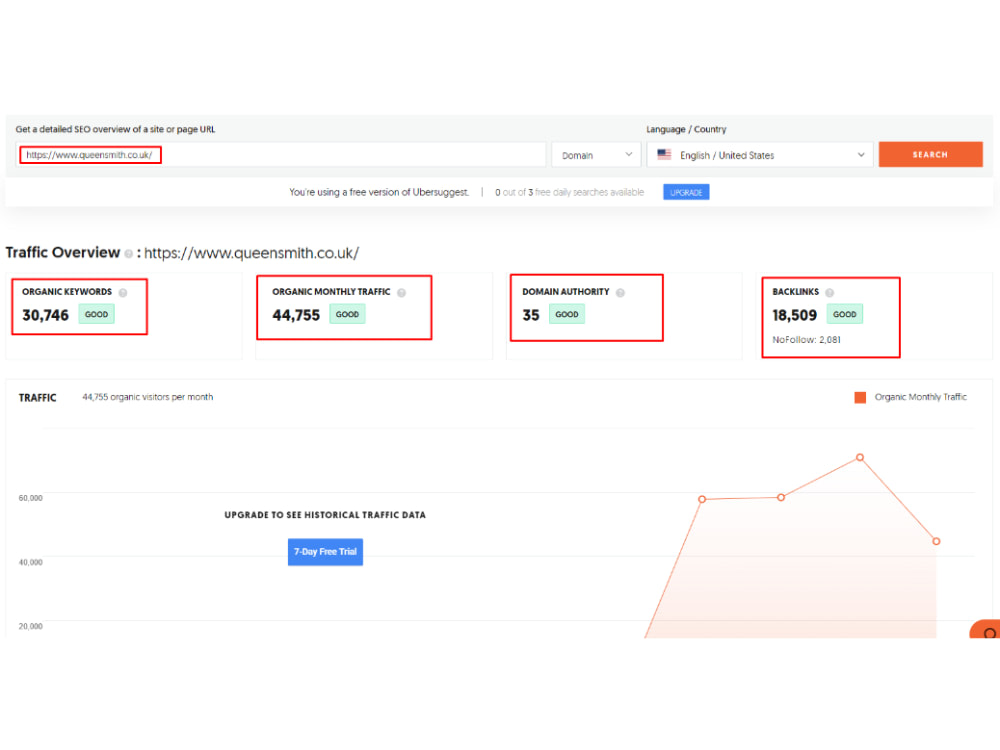
Task: Click the '0 out of 3 free daily searches' text
Action: [569, 192]
